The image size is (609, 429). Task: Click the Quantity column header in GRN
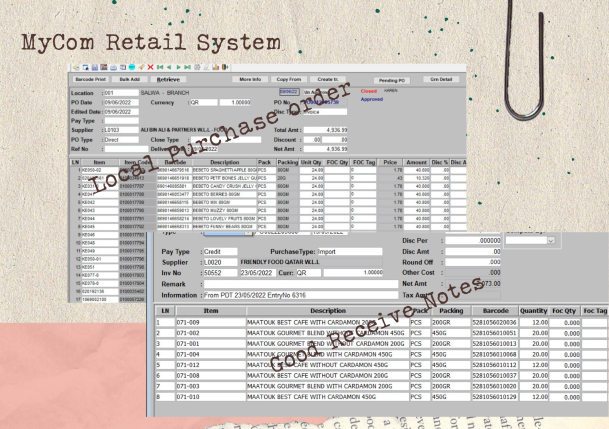[x=534, y=311]
